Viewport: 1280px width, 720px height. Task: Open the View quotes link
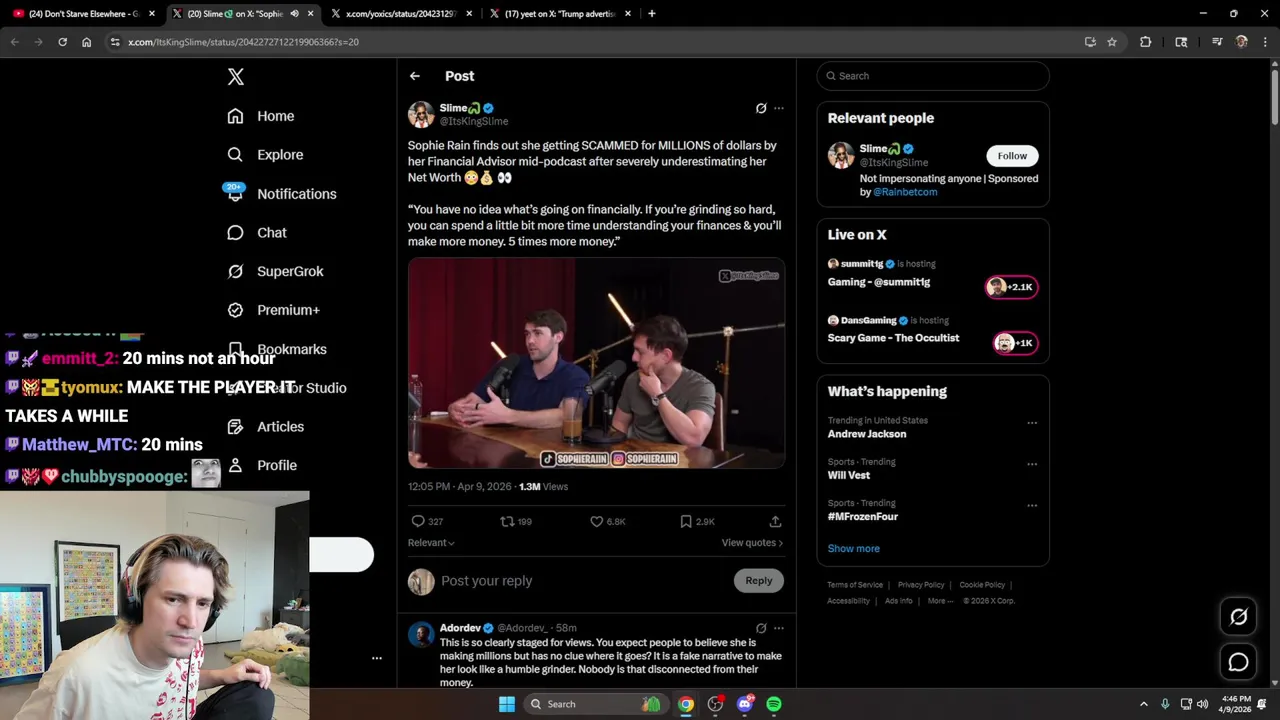(752, 543)
